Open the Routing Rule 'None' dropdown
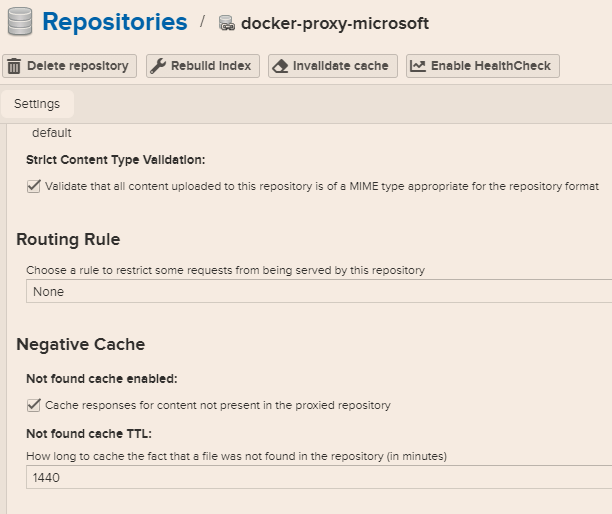The width and height of the screenshot is (612, 514). (318, 292)
